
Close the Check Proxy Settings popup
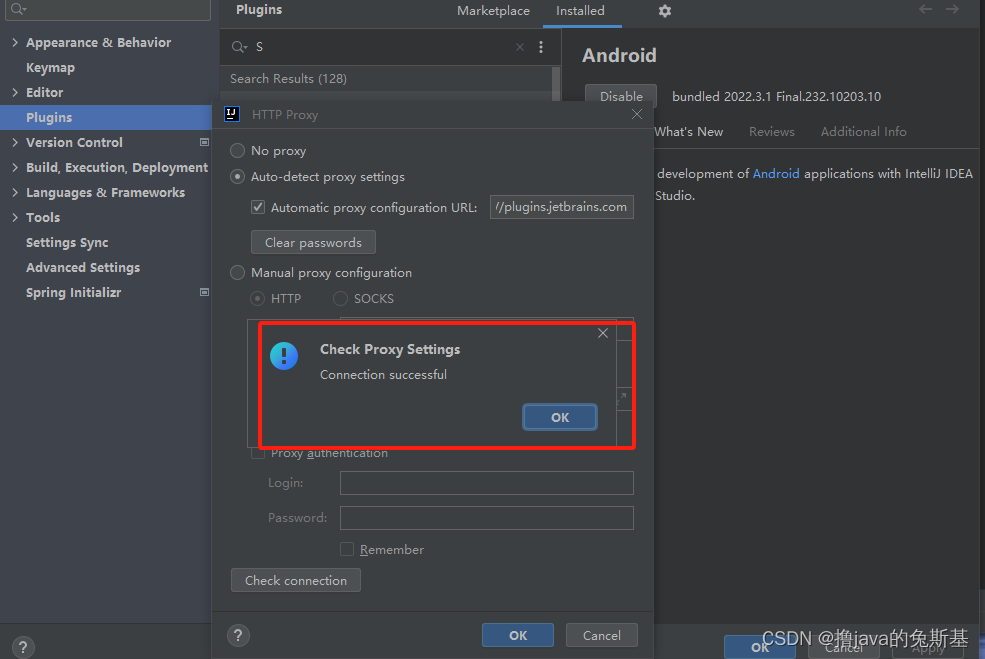(x=603, y=333)
